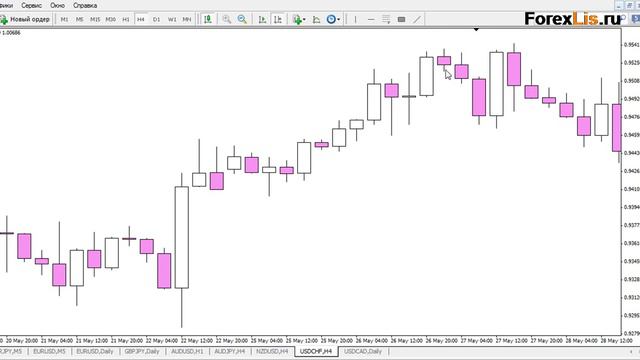Image resolution: width=640 pixels, height=360 pixels.
Task: Select the rectangle shape drawing tool
Action: (402, 19)
